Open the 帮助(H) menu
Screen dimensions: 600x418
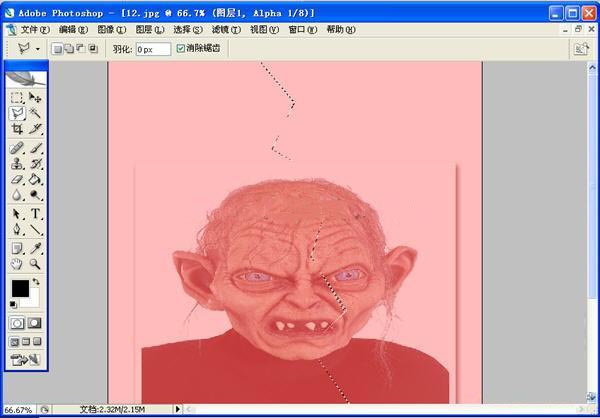[341, 30]
